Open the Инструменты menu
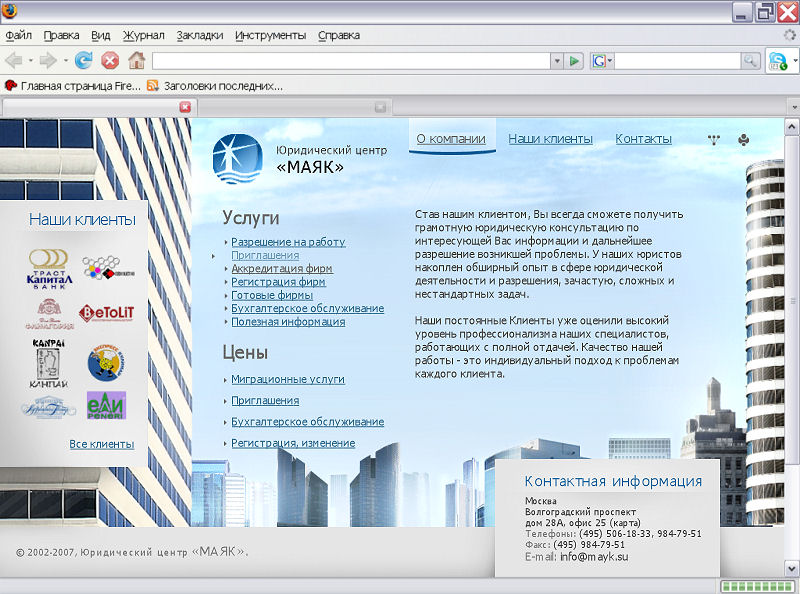 (x=270, y=35)
